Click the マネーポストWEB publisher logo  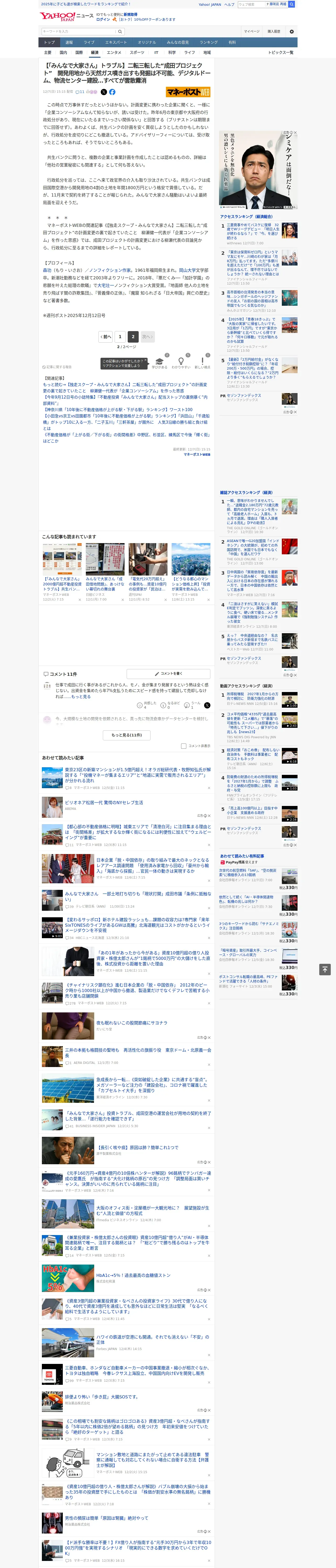coord(188,92)
